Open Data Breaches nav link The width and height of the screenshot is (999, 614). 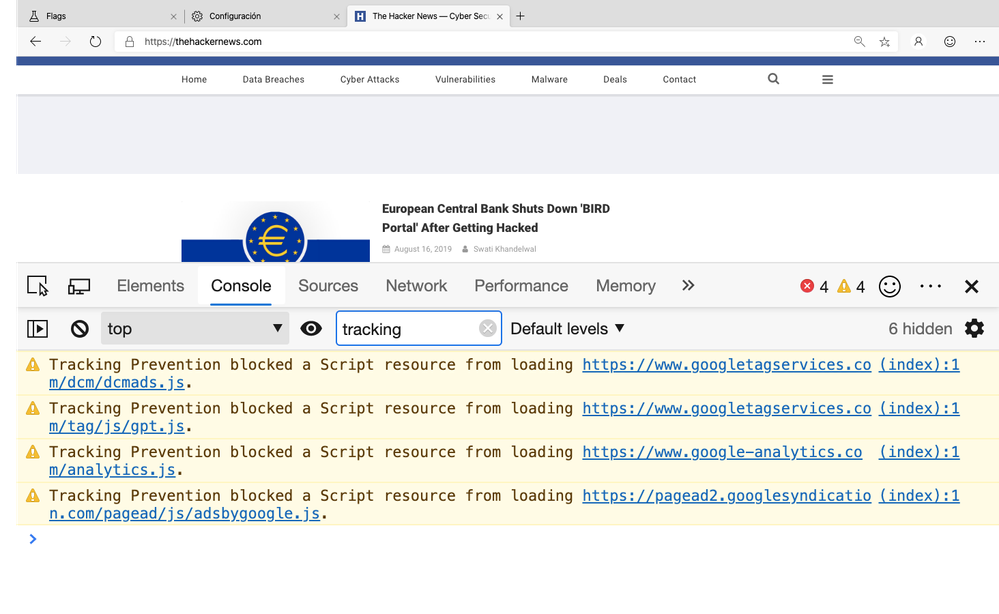(x=273, y=80)
